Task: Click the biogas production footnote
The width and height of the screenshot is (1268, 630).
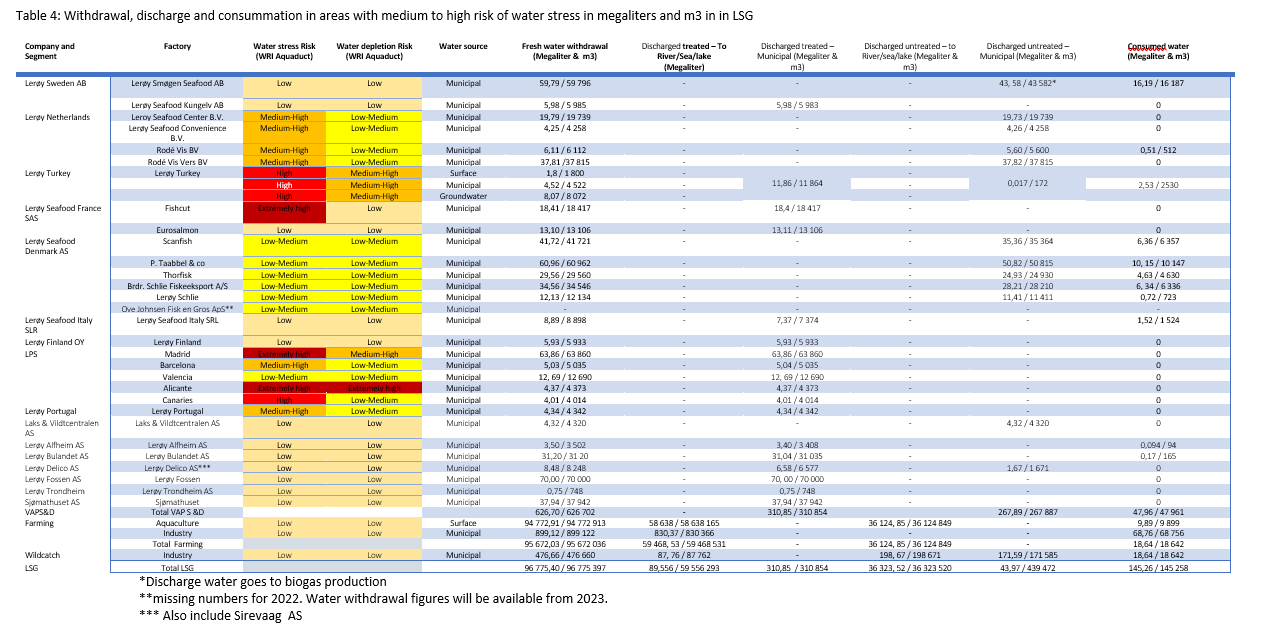Action: (x=262, y=582)
